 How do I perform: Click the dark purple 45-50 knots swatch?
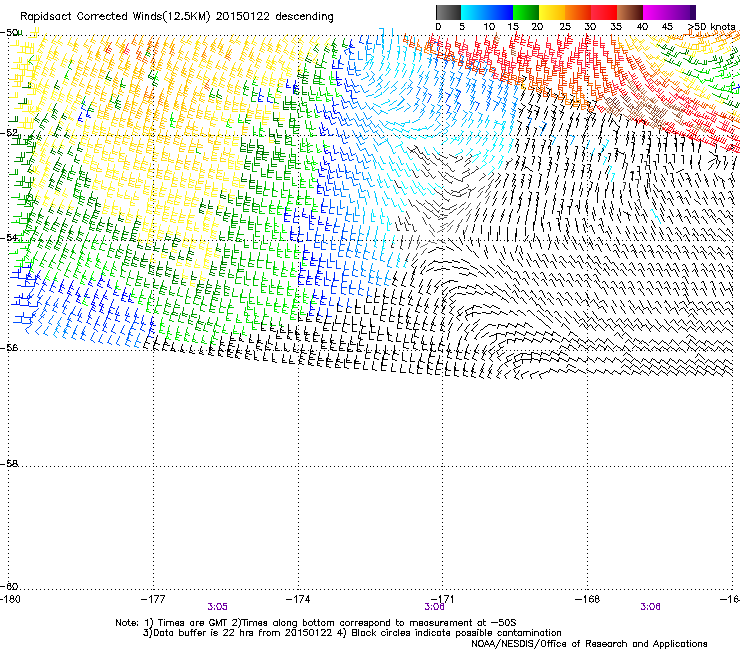pos(682,12)
